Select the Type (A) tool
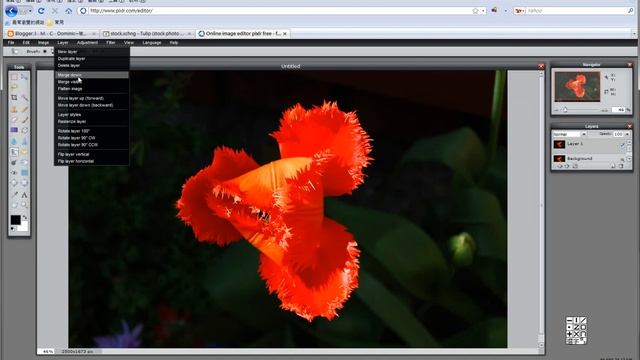The image size is (640, 360). tap(24, 195)
